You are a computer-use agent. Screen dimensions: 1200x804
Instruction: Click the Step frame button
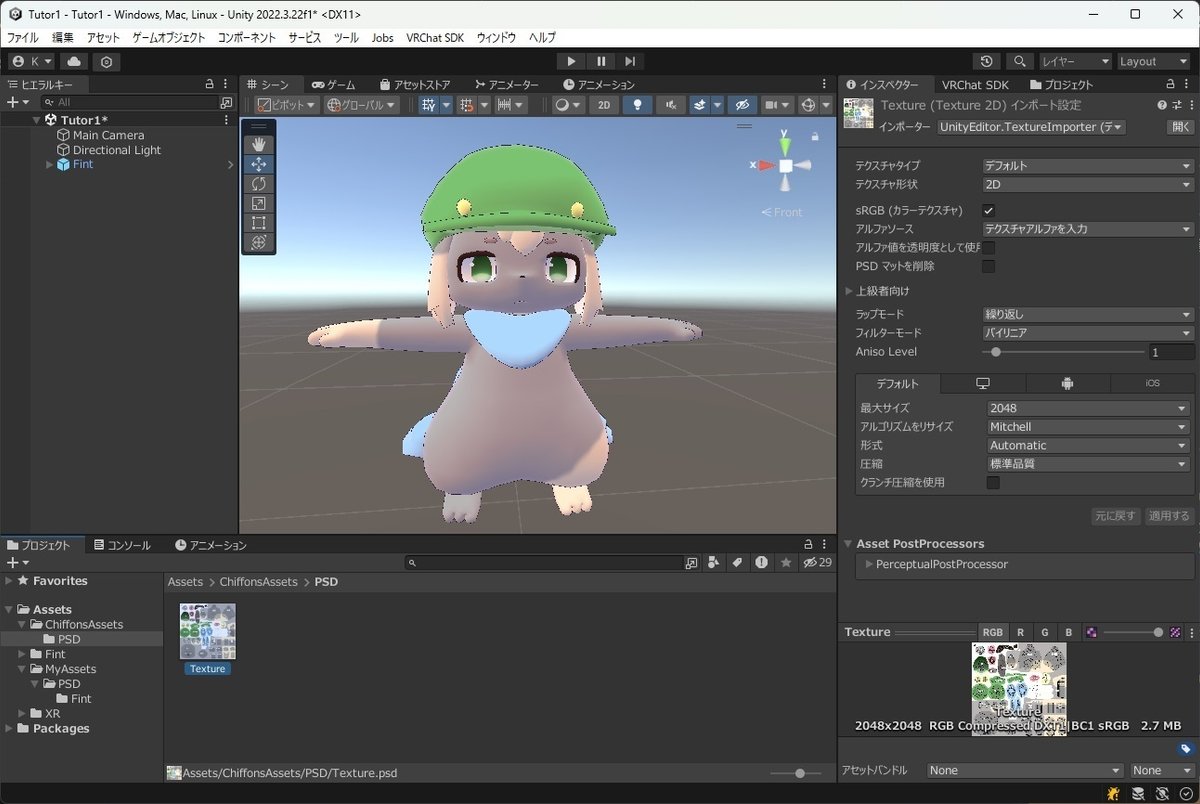(x=630, y=61)
